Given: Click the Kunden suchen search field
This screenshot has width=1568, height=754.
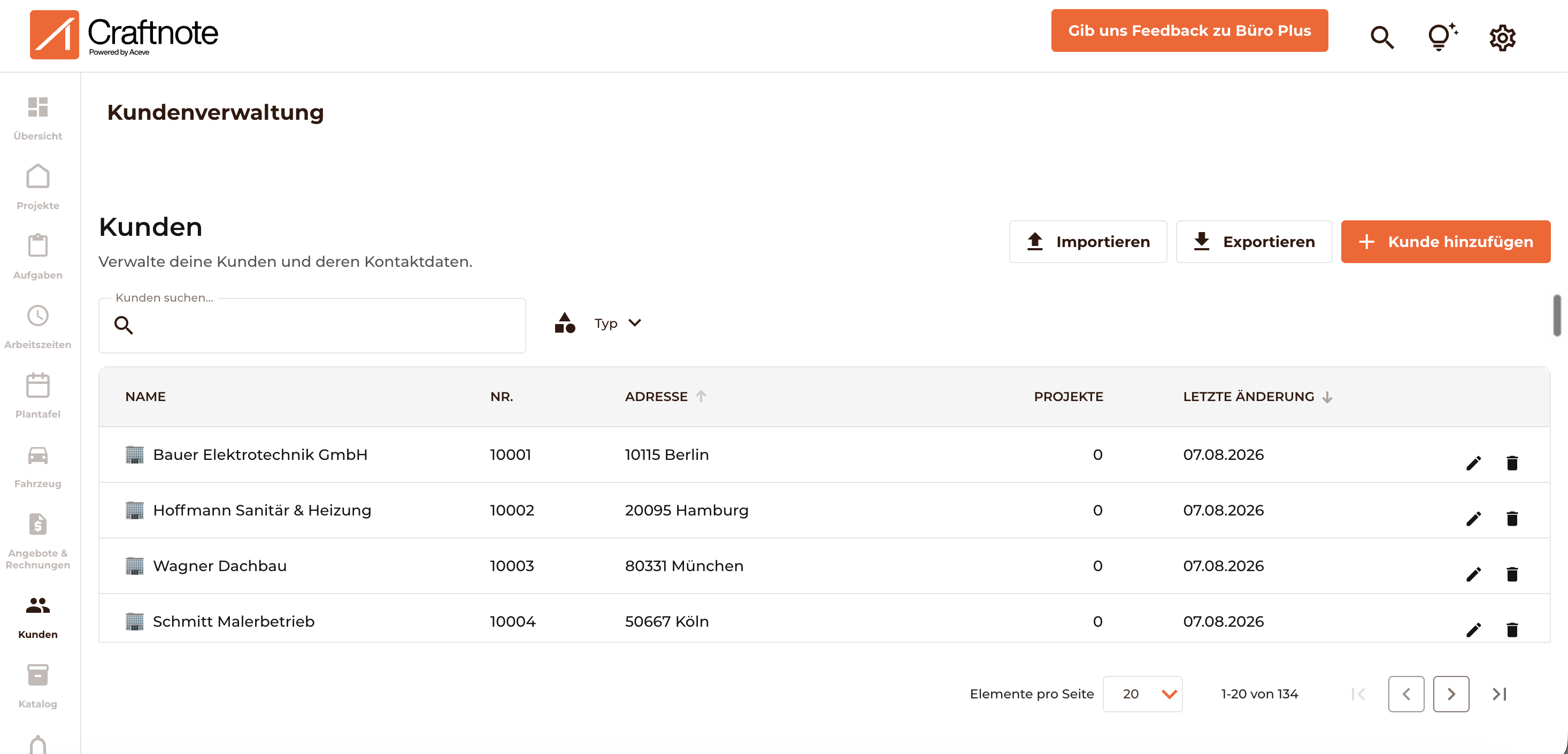Looking at the screenshot, I should [312, 326].
